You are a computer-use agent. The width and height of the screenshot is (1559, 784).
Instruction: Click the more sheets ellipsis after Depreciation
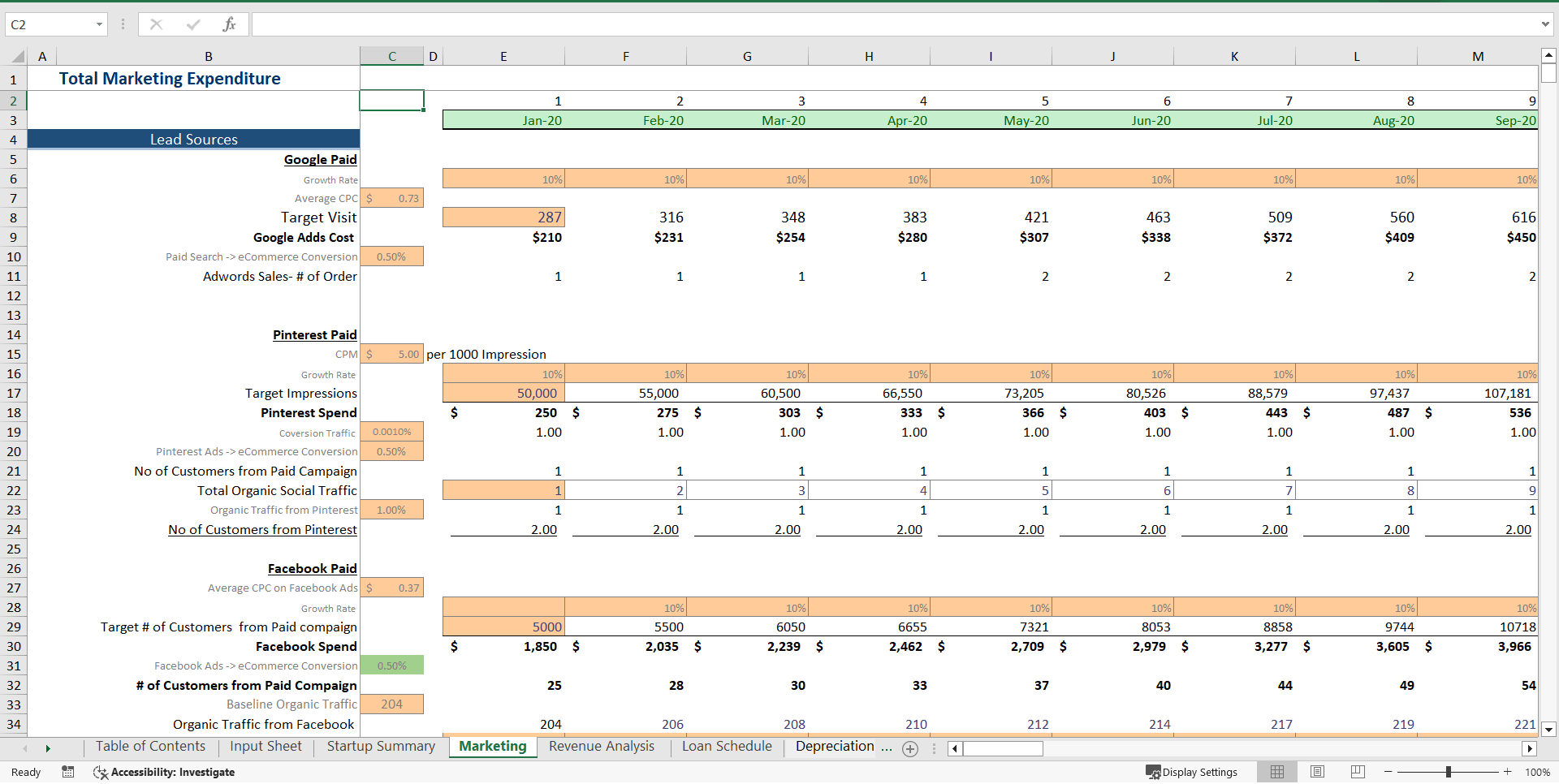point(886,747)
